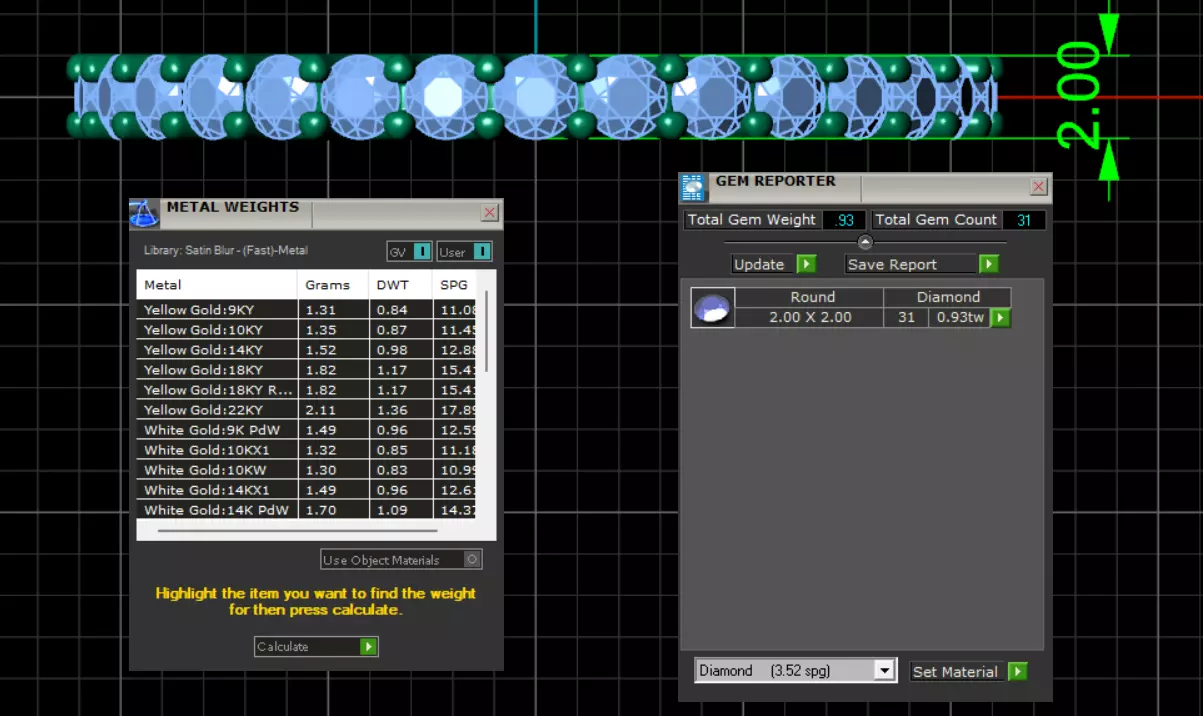Click the gem count cell showing 31
This screenshot has width=1203, height=716.
[906, 318]
